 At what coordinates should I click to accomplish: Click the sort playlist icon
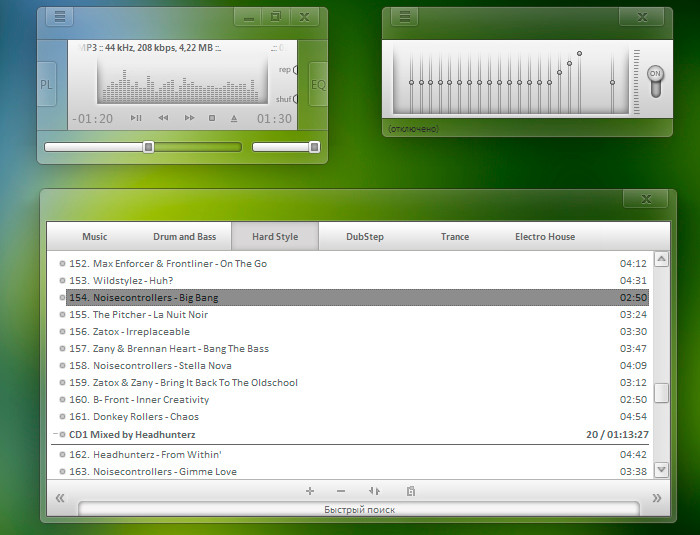[374, 491]
